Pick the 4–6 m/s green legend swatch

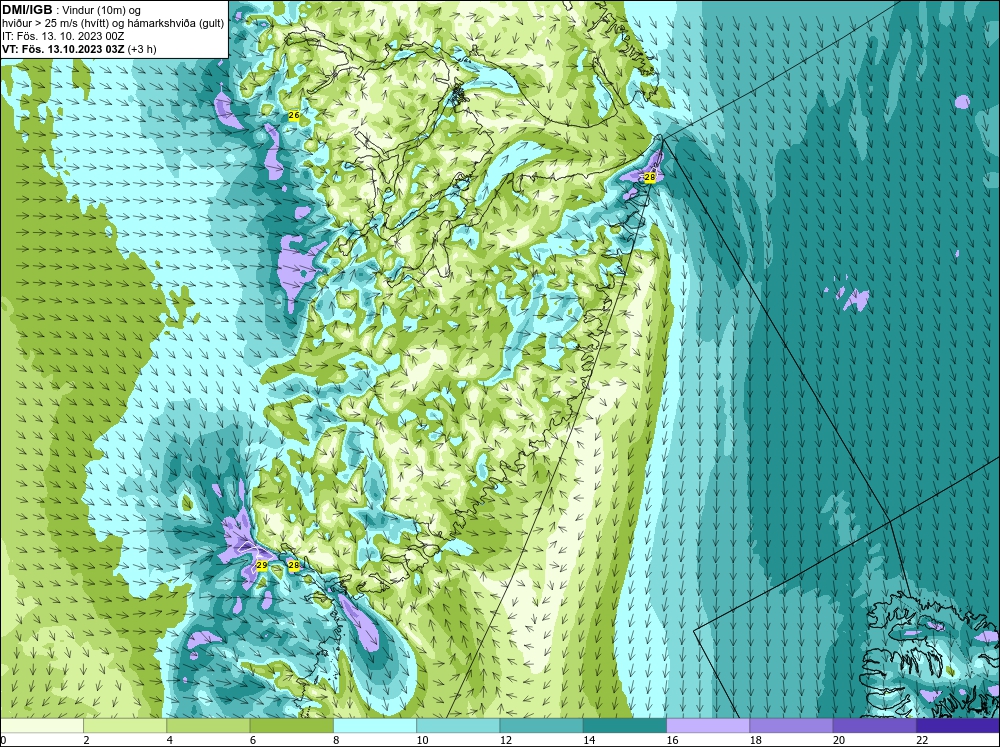209,726
